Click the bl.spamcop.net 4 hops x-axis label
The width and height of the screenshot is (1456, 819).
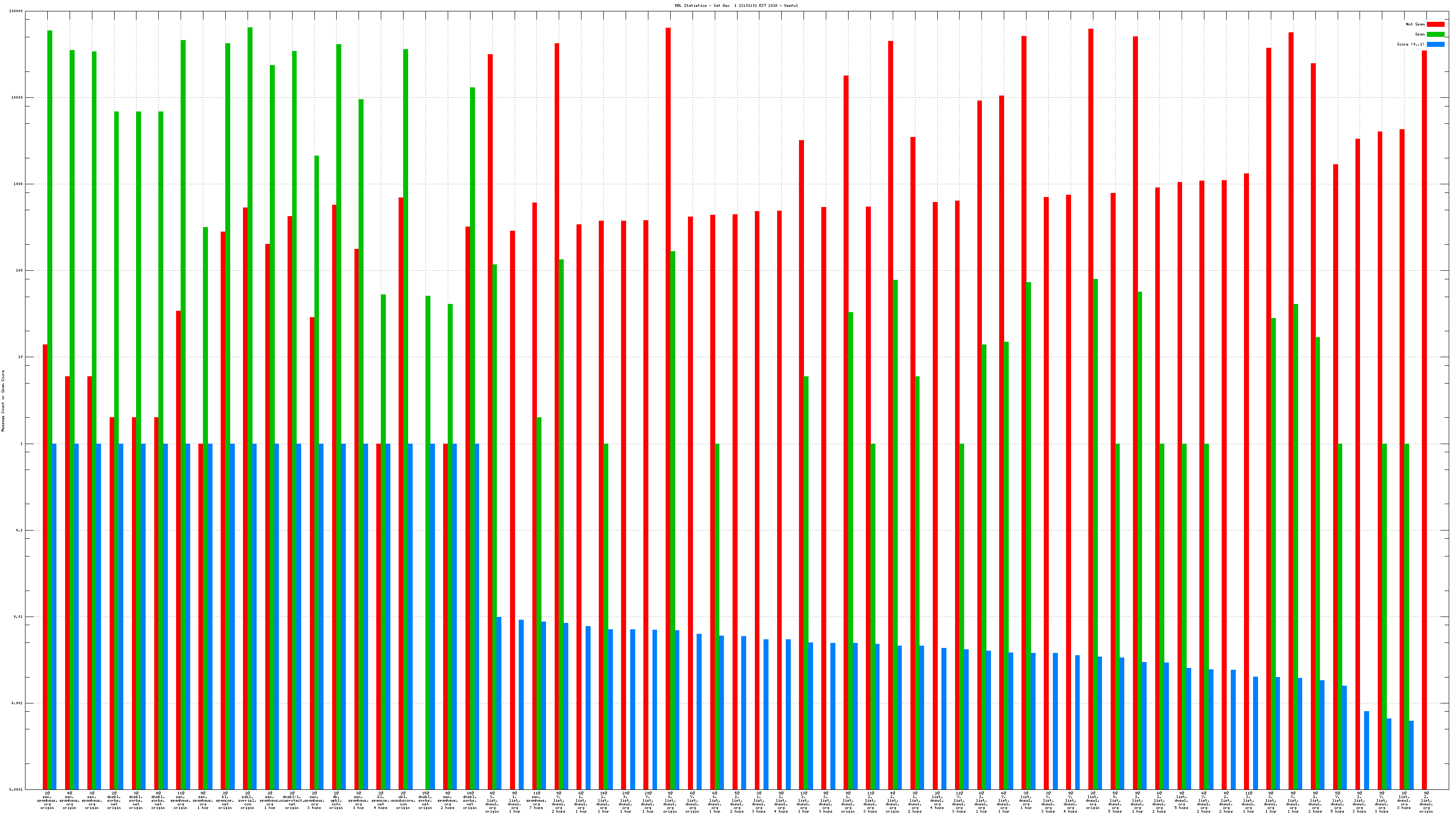(380, 800)
